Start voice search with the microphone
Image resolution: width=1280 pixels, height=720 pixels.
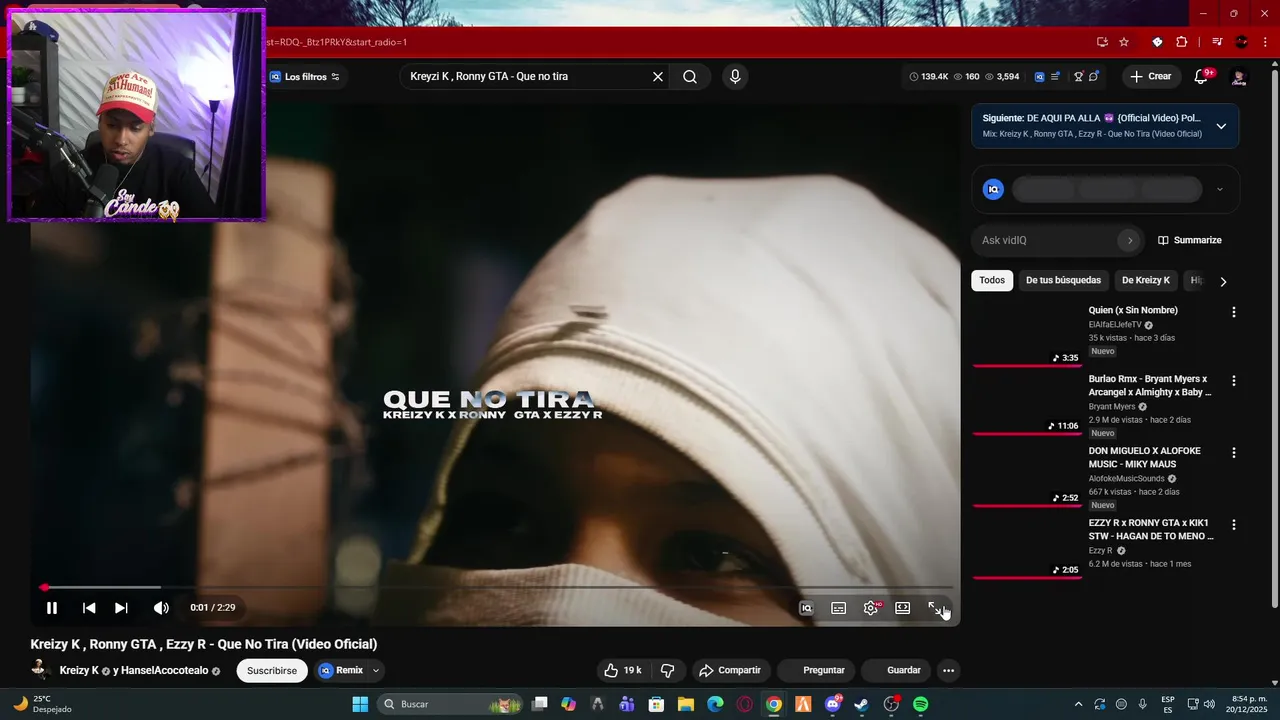735,77
